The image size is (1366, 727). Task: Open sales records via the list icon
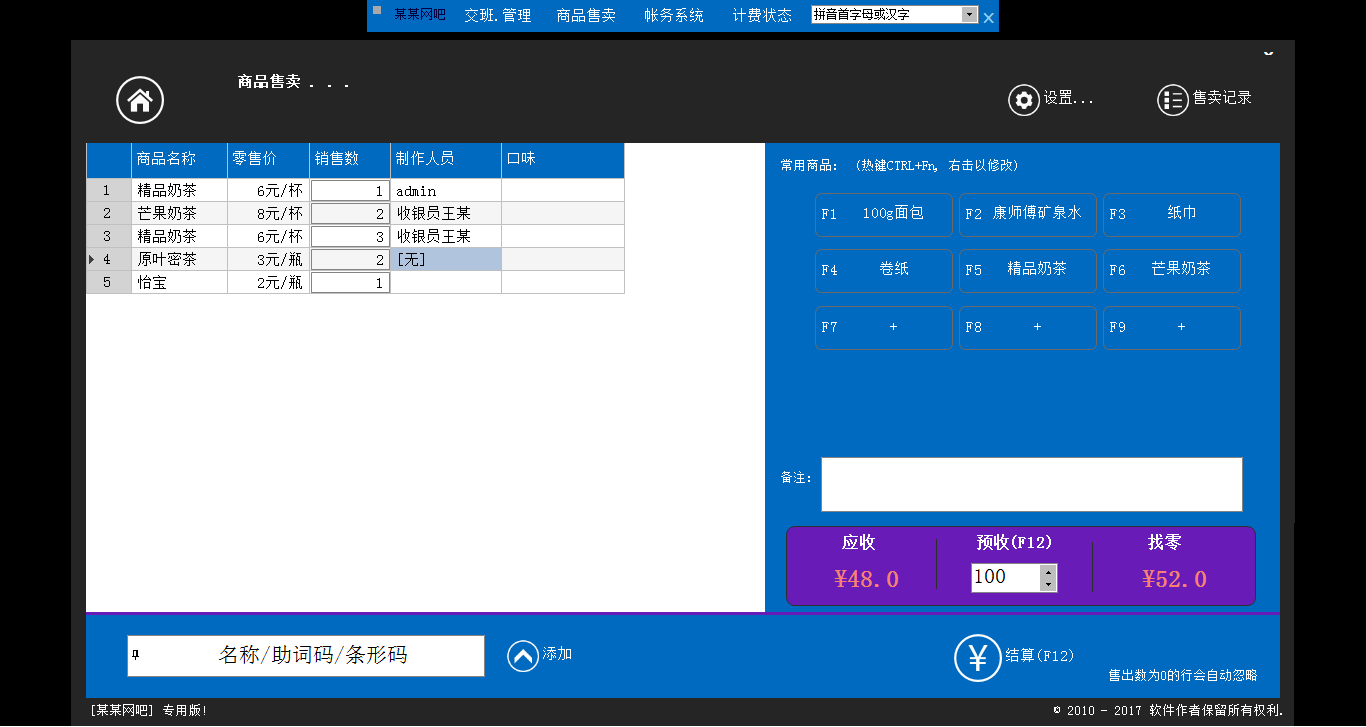coord(1173,100)
